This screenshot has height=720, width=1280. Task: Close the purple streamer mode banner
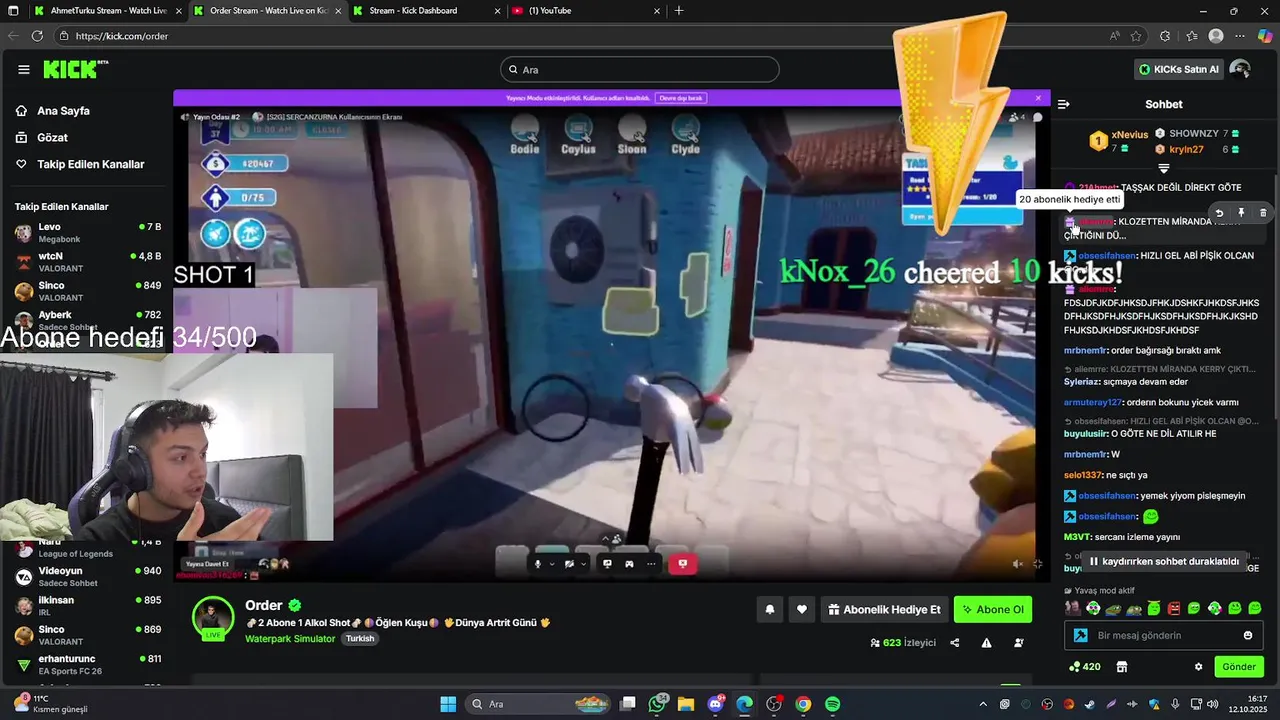coord(1038,98)
